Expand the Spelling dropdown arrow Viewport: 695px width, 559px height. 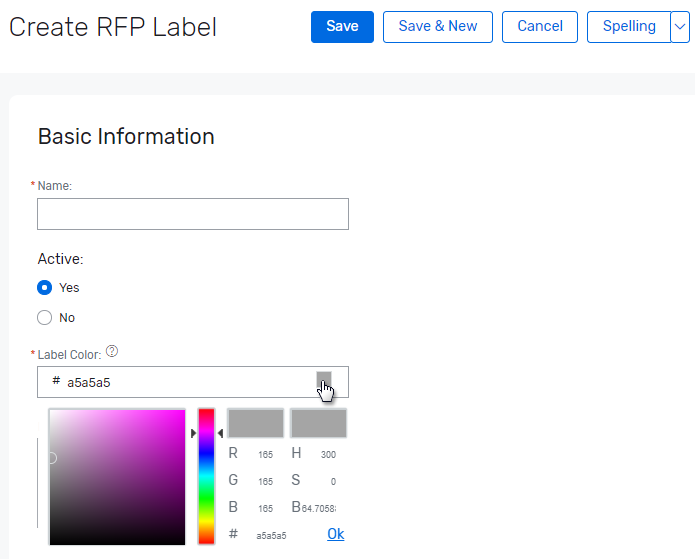point(680,27)
